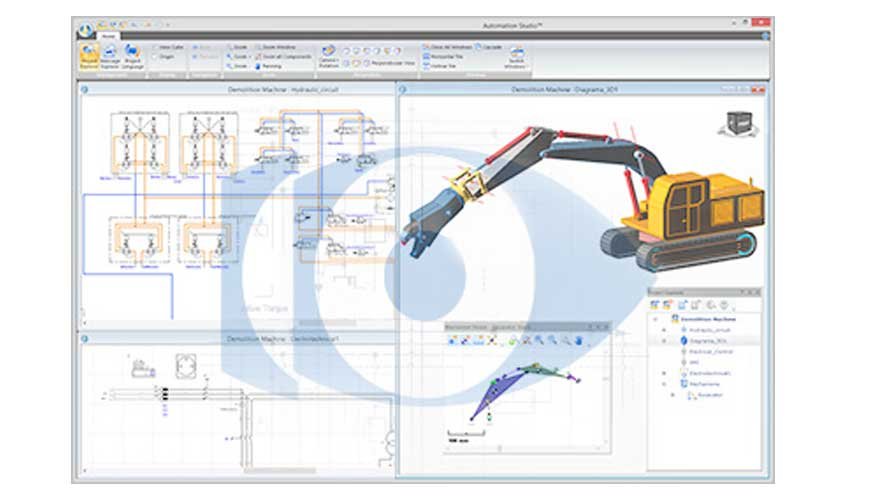Click the Mechanism Model panel horizontal scrollbar
This screenshot has width=870, height=500.
click(524, 448)
